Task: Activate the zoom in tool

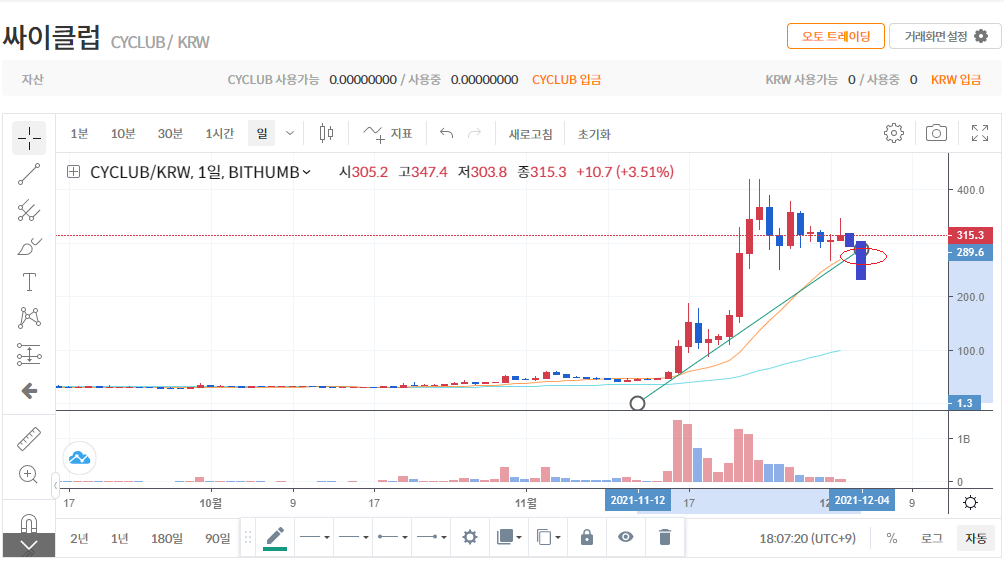Action: [28, 475]
